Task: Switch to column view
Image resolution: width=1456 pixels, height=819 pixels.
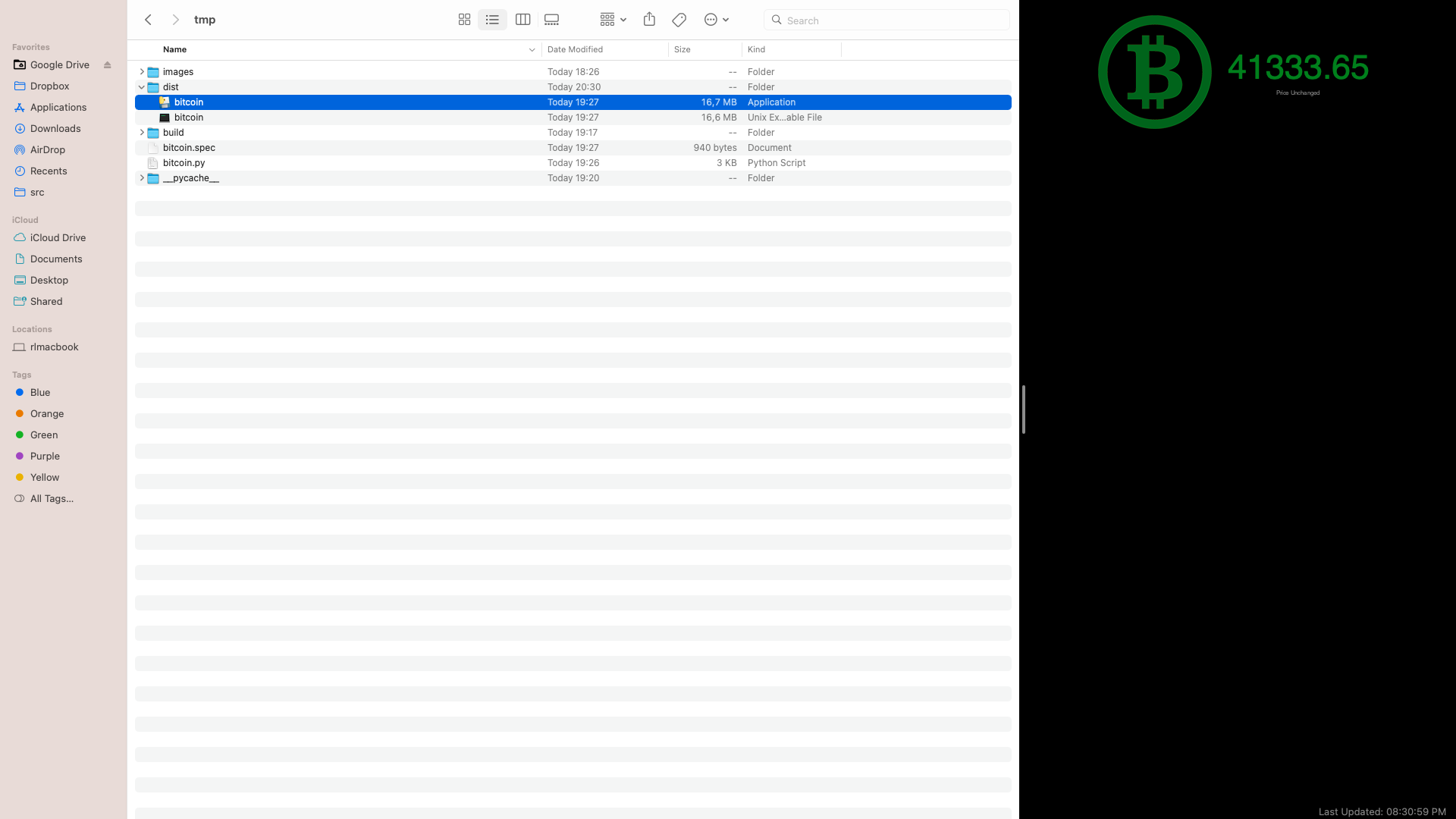Action: coord(522,20)
